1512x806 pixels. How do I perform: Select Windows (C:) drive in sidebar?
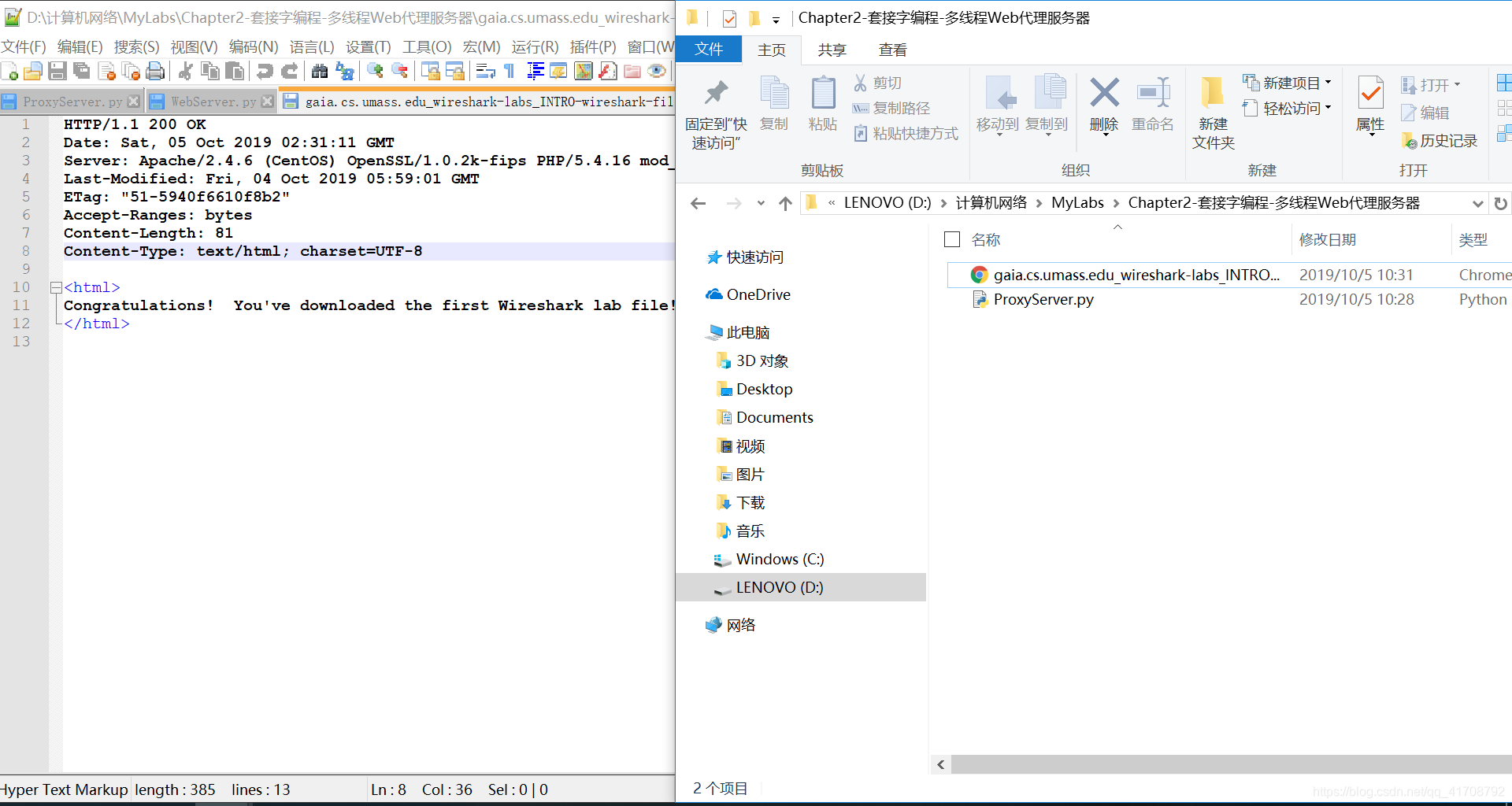click(769, 559)
